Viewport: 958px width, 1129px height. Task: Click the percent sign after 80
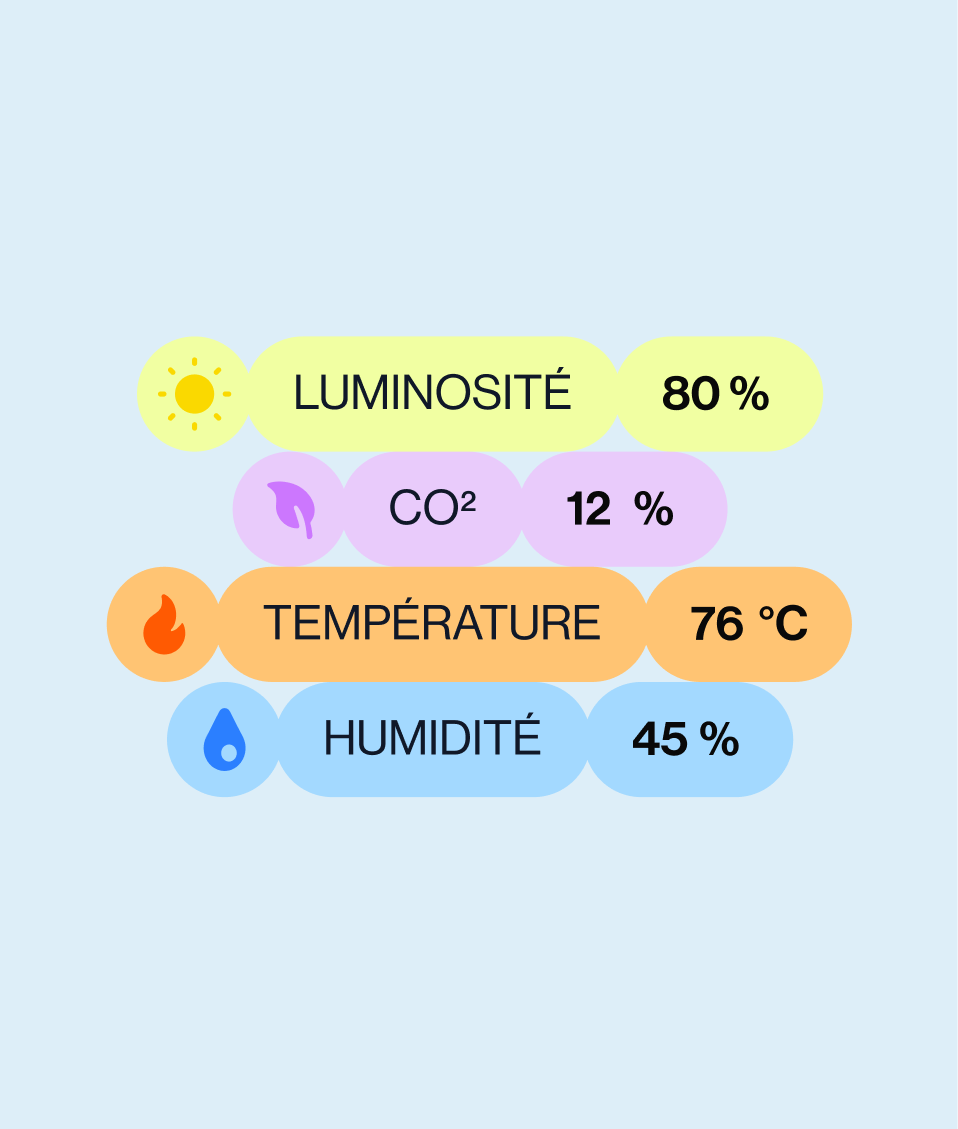pyautogui.click(x=749, y=394)
